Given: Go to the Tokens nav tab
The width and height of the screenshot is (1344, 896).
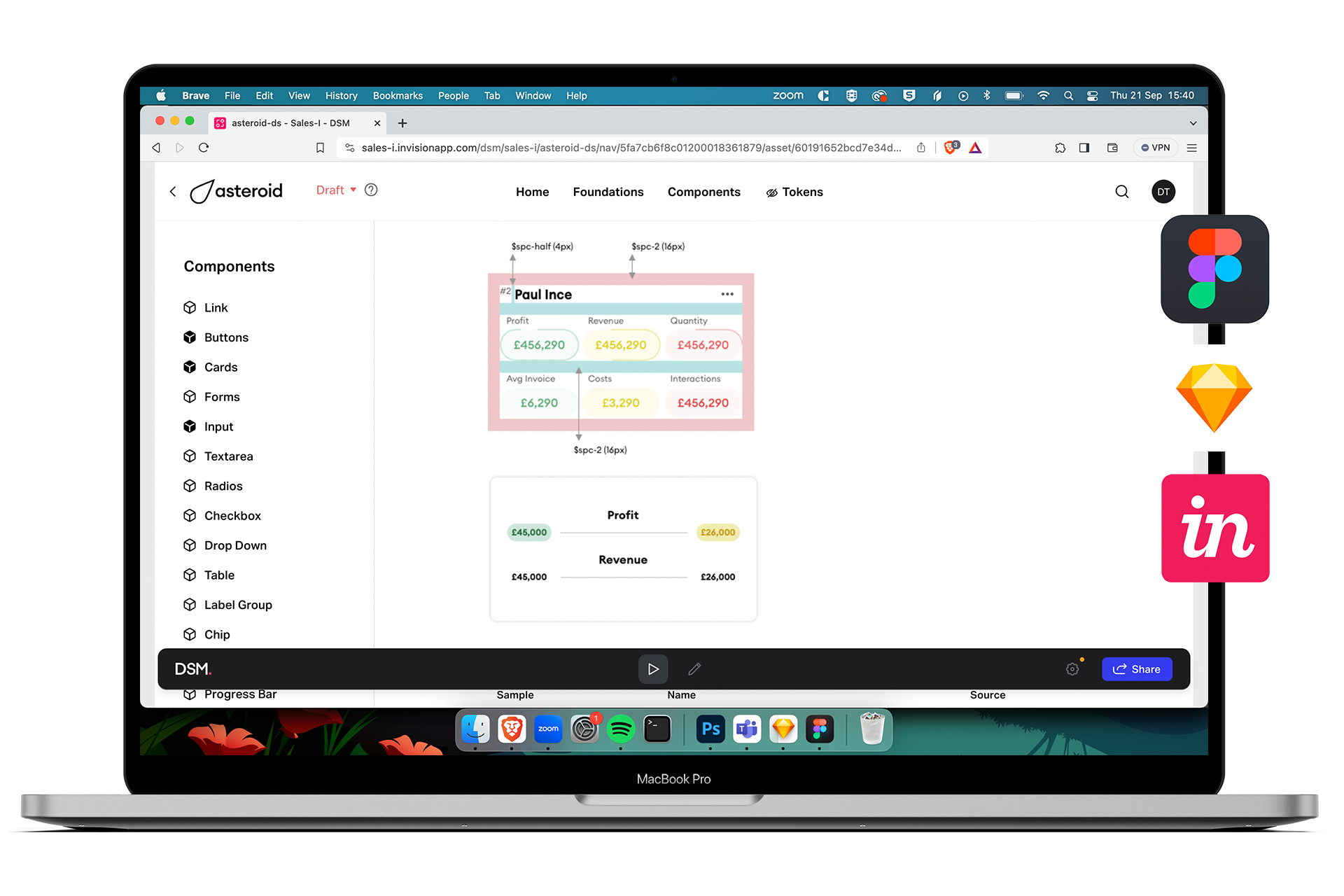Looking at the screenshot, I should (794, 192).
